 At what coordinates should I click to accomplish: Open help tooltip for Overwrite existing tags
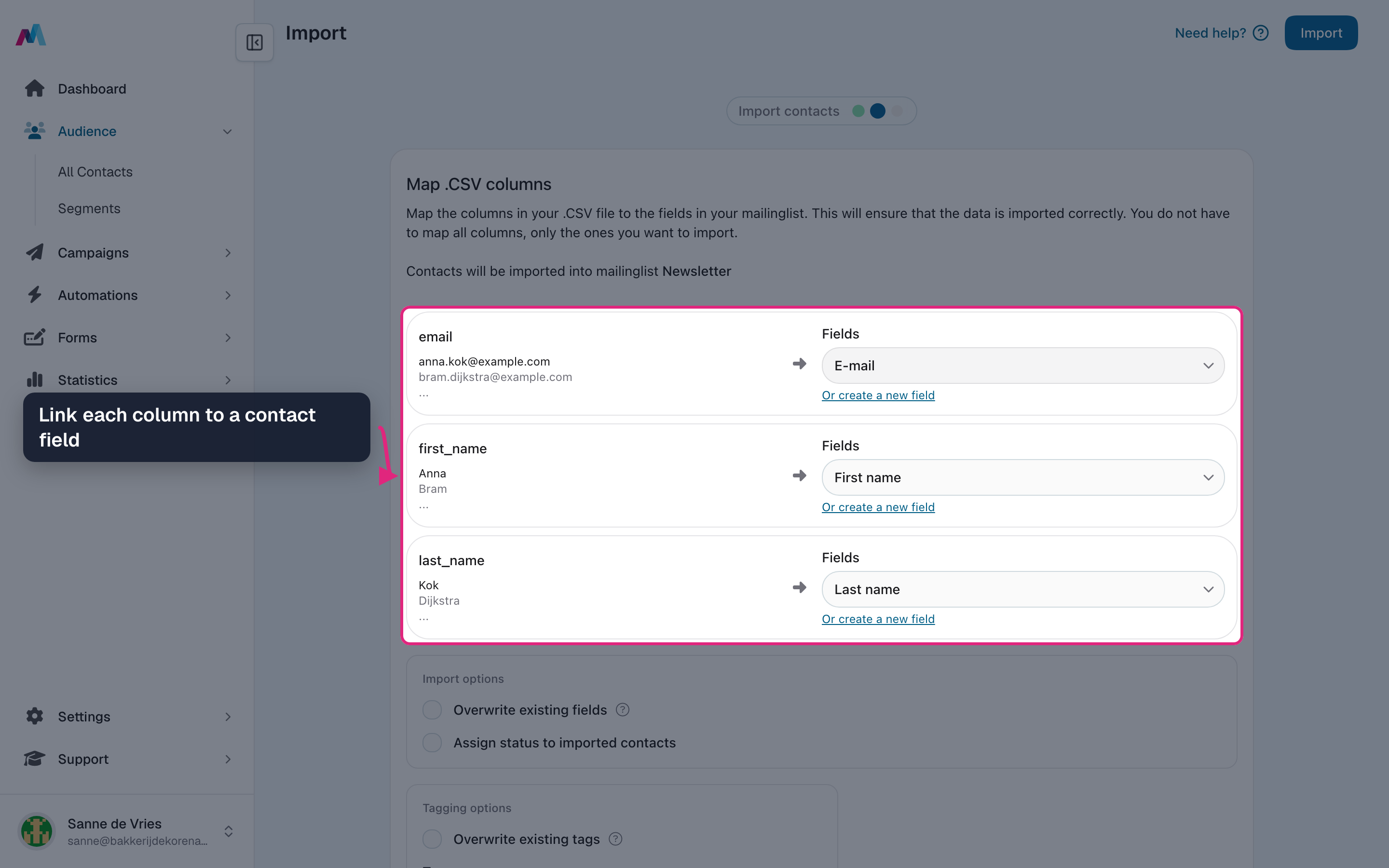(615, 839)
